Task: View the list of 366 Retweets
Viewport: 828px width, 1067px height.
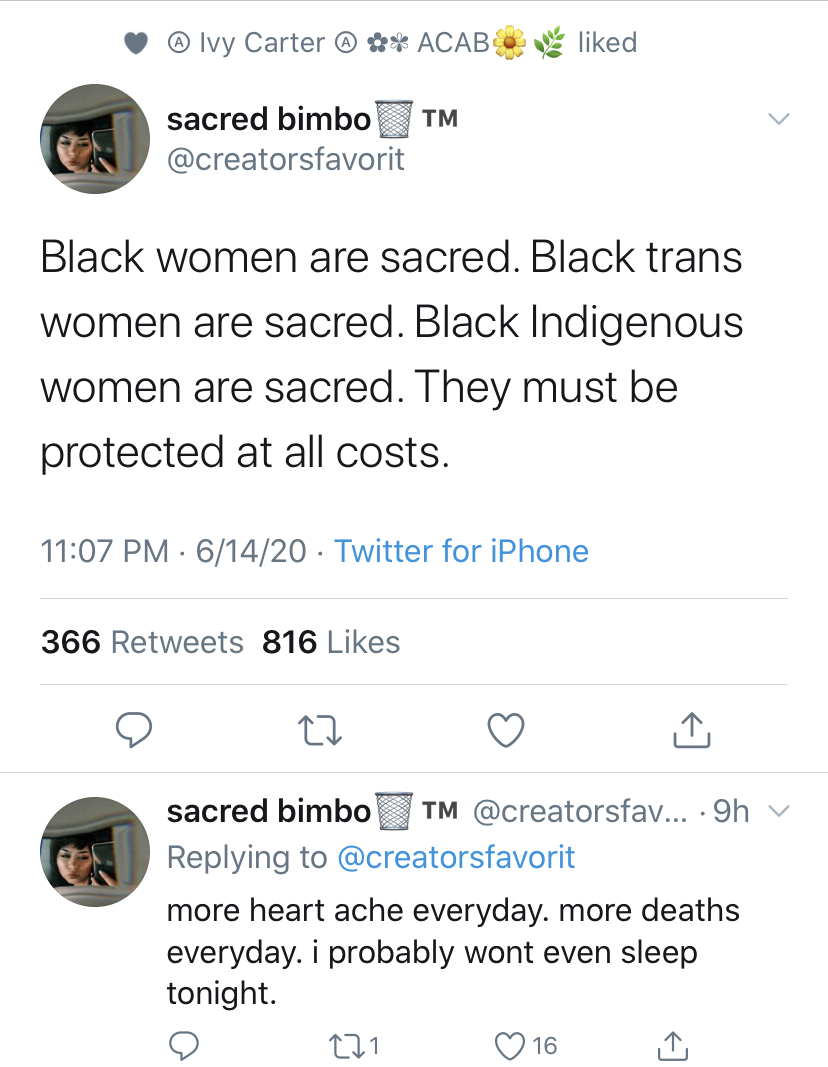Action: (x=142, y=642)
